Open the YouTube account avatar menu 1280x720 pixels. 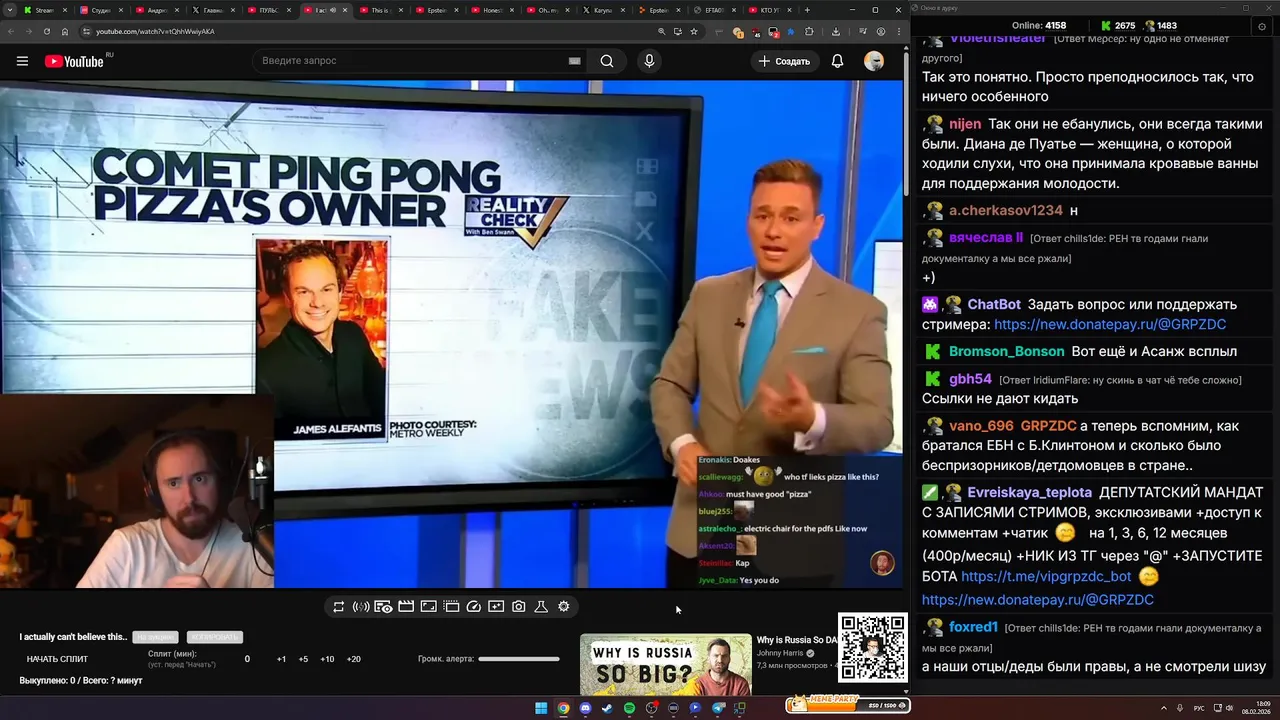(x=874, y=61)
